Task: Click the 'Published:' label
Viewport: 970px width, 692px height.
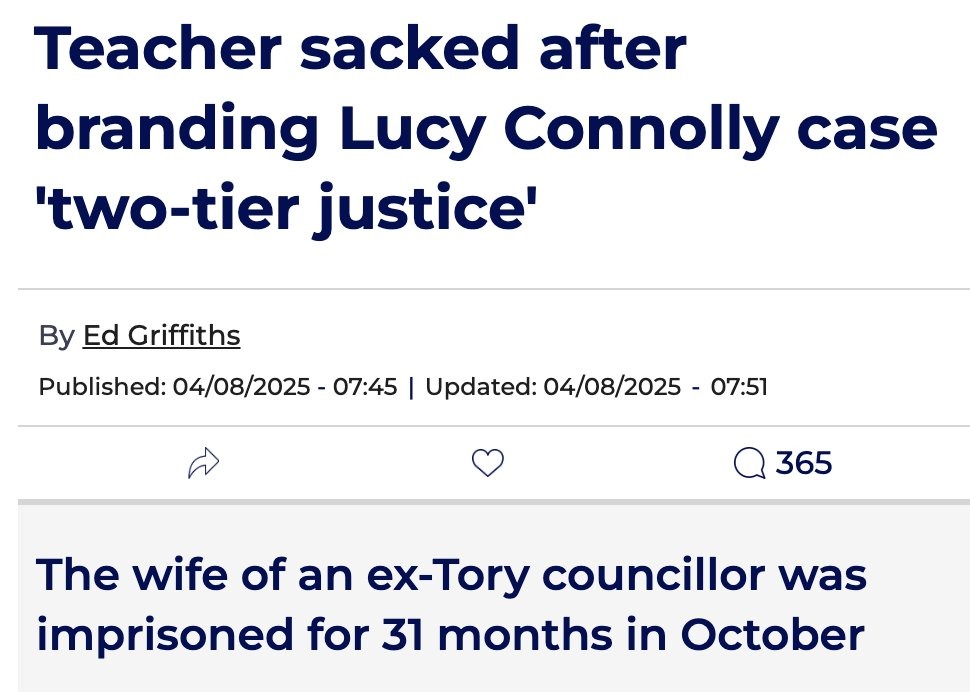Action: (x=102, y=386)
